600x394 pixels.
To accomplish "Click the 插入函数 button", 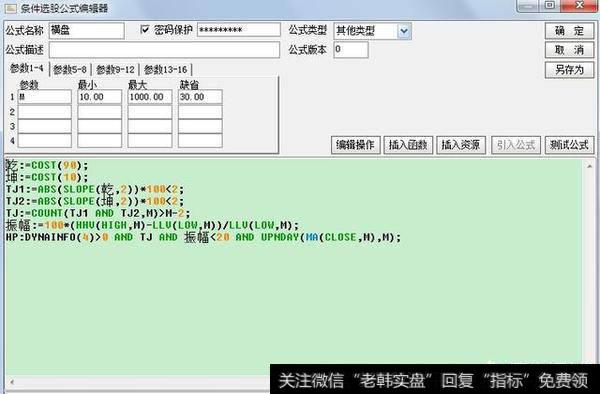I will pyautogui.click(x=408, y=145).
